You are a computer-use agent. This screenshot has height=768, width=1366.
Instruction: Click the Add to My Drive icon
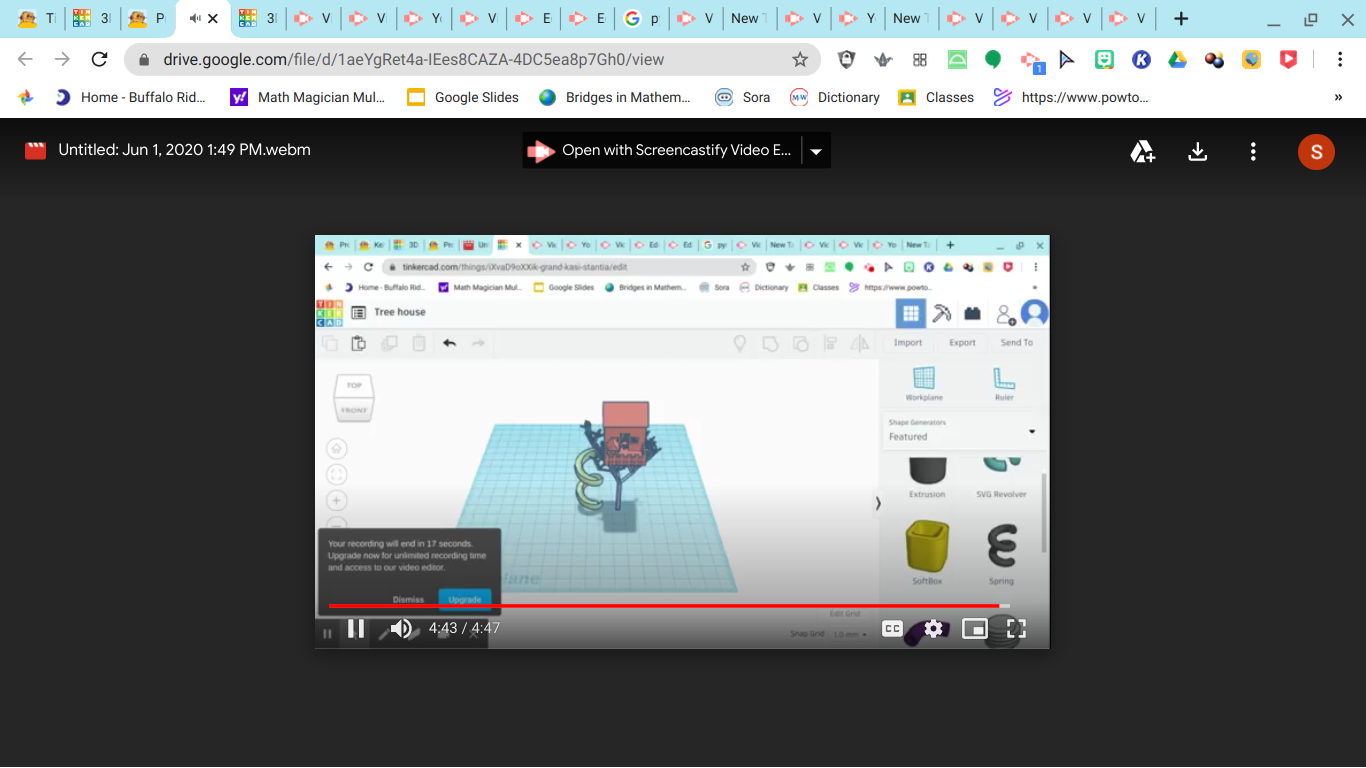coord(1142,151)
